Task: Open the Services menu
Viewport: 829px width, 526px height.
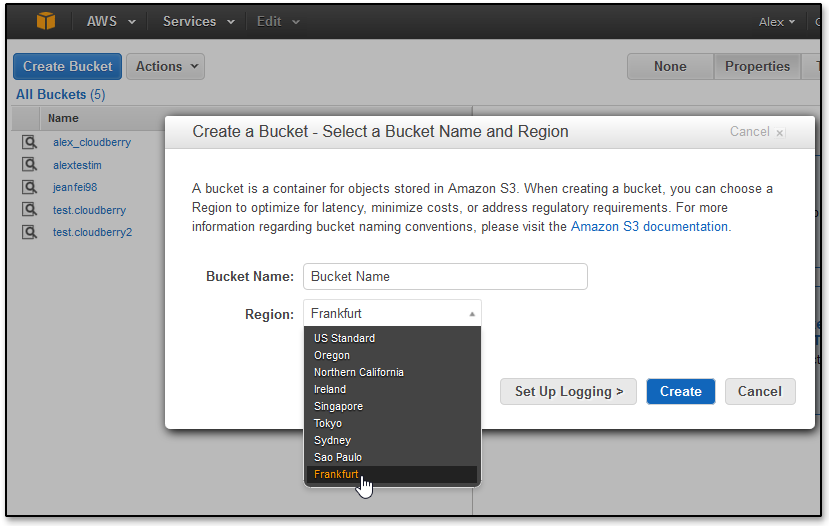Action: [x=198, y=21]
